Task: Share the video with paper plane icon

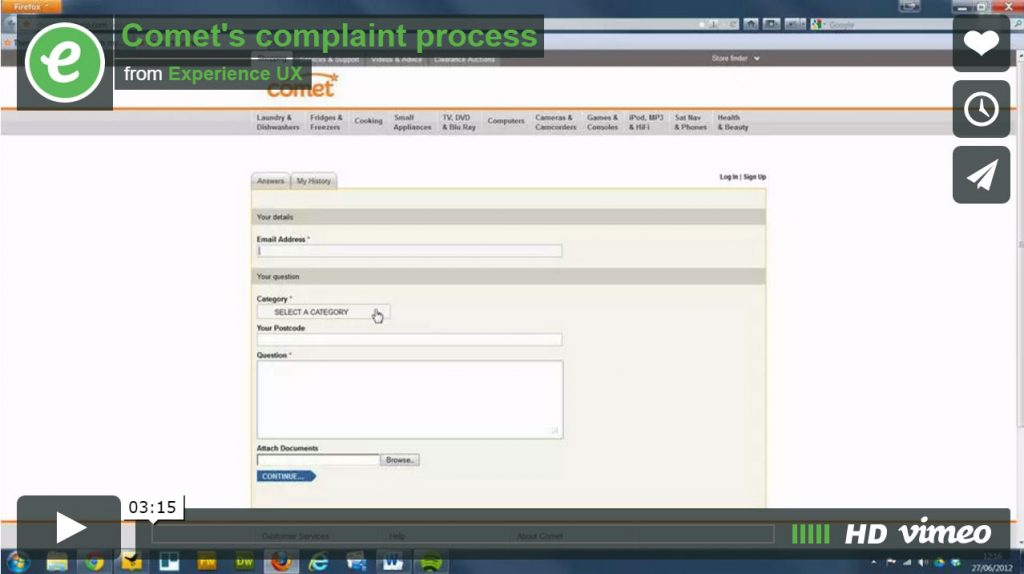Action: pos(981,175)
